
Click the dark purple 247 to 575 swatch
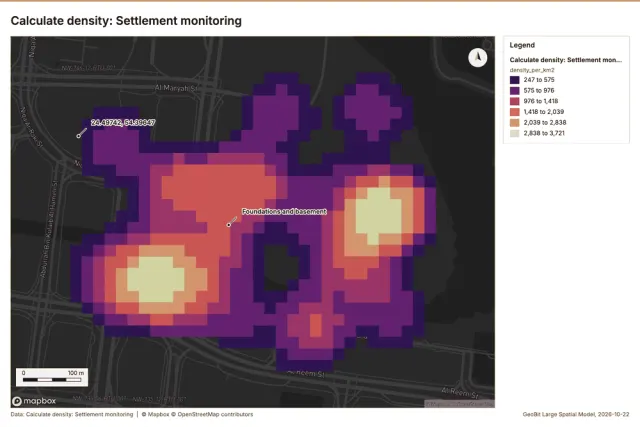pyautogui.click(x=514, y=80)
